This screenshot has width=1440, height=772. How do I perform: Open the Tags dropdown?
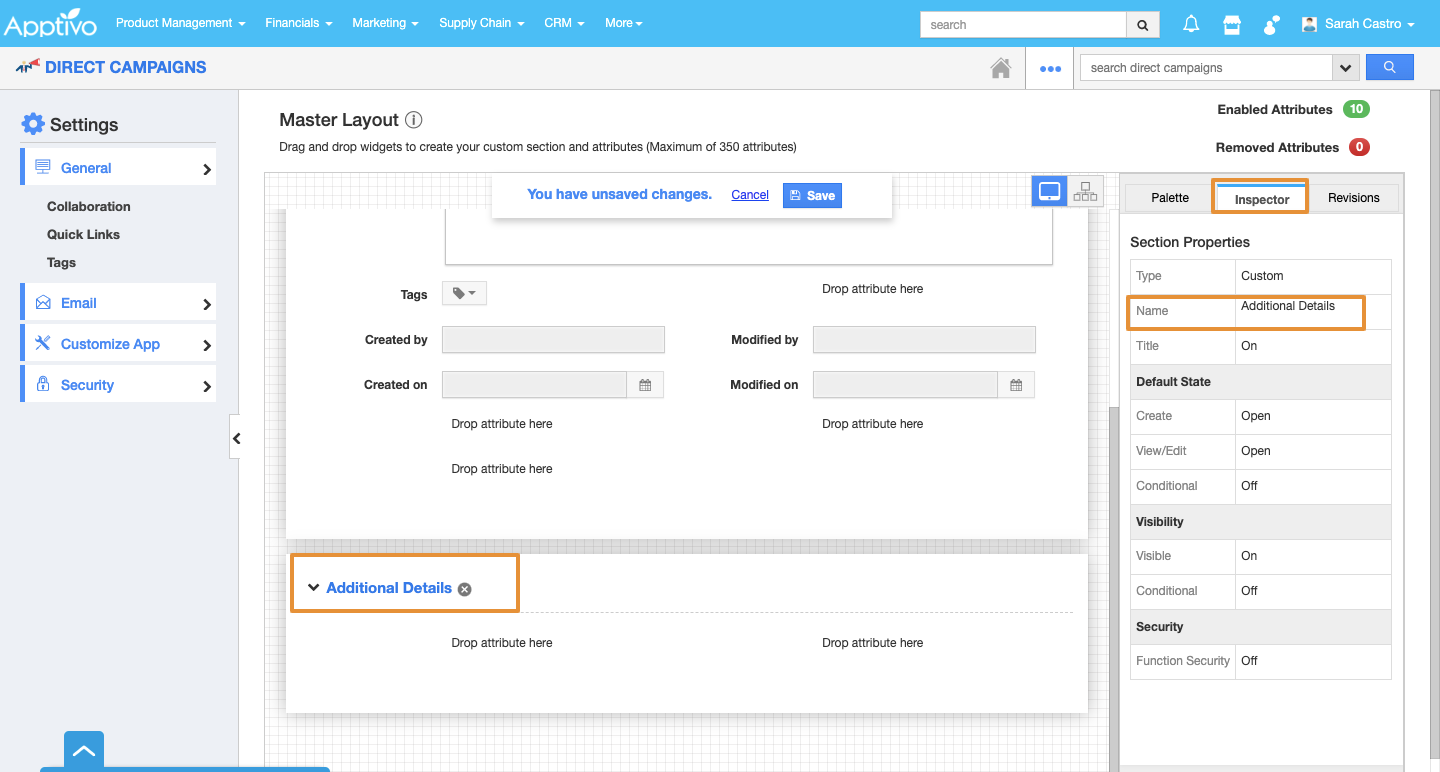[x=464, y=293]
